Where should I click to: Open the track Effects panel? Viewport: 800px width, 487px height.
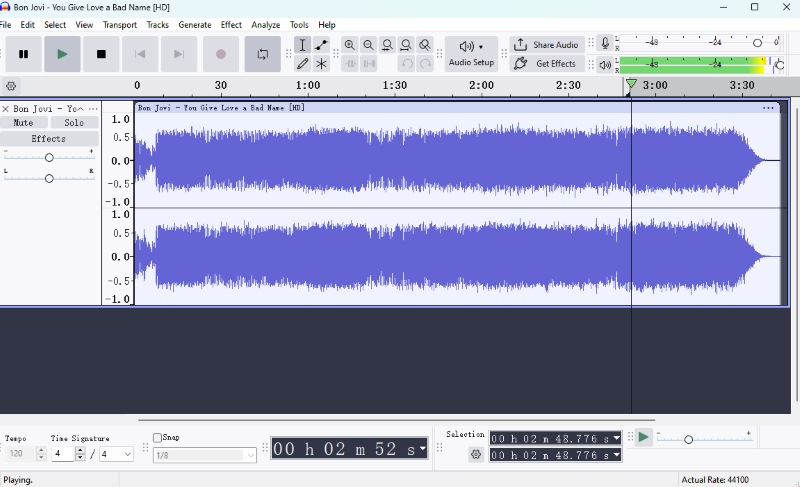tap(49, 139)
